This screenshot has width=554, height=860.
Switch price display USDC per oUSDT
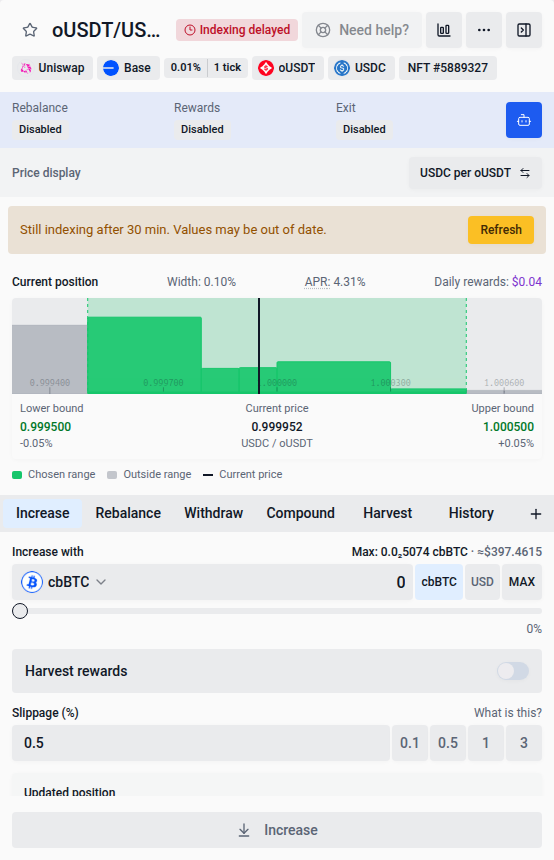pyautogui.click(x=475, y=173)
